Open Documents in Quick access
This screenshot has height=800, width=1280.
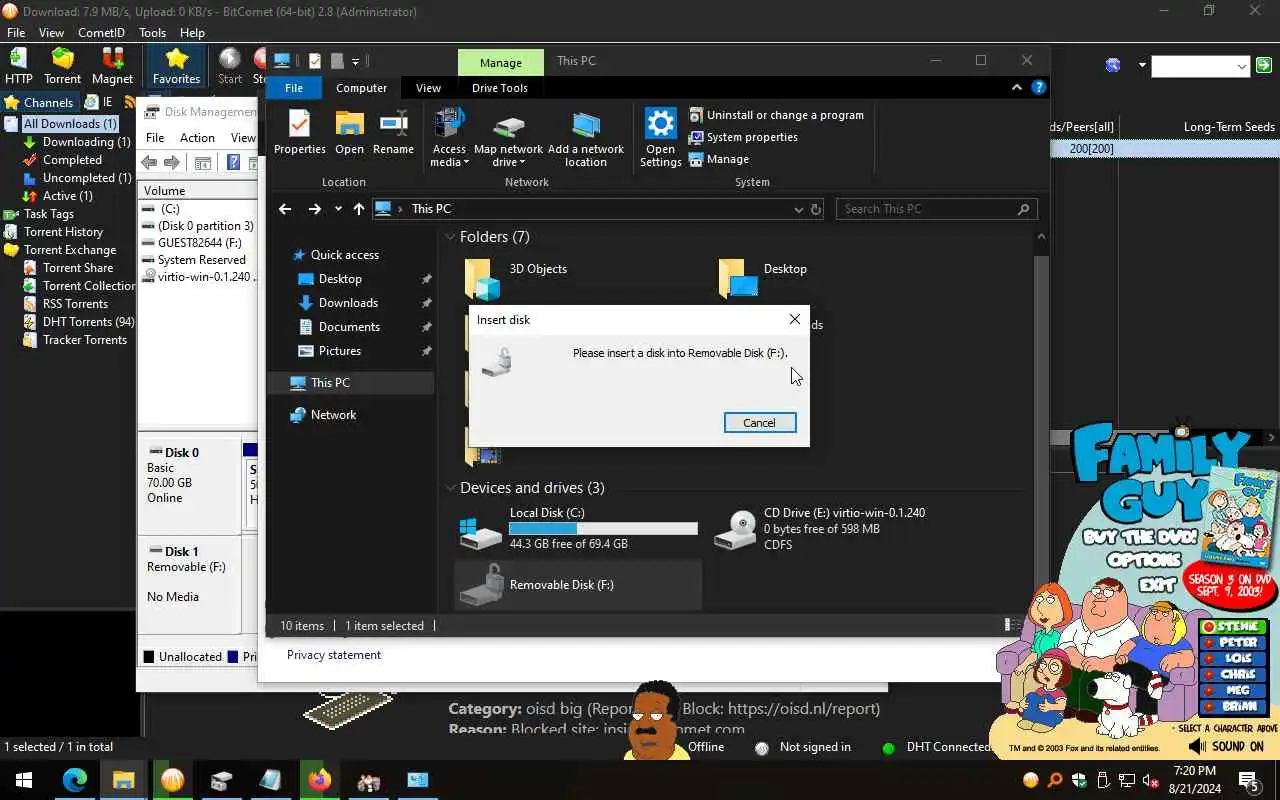pos(349,327)
